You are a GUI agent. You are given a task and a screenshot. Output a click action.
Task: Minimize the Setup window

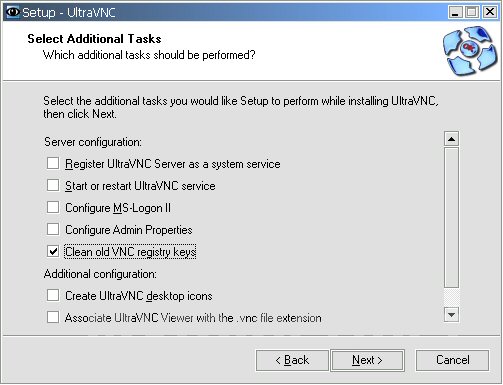[455, 12]
